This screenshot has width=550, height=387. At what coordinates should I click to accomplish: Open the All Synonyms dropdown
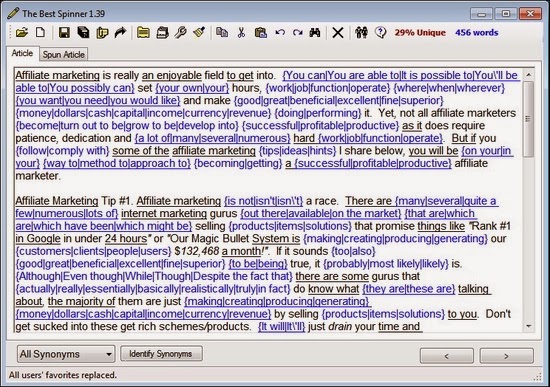pyautogui.click(x=66, y=354)
